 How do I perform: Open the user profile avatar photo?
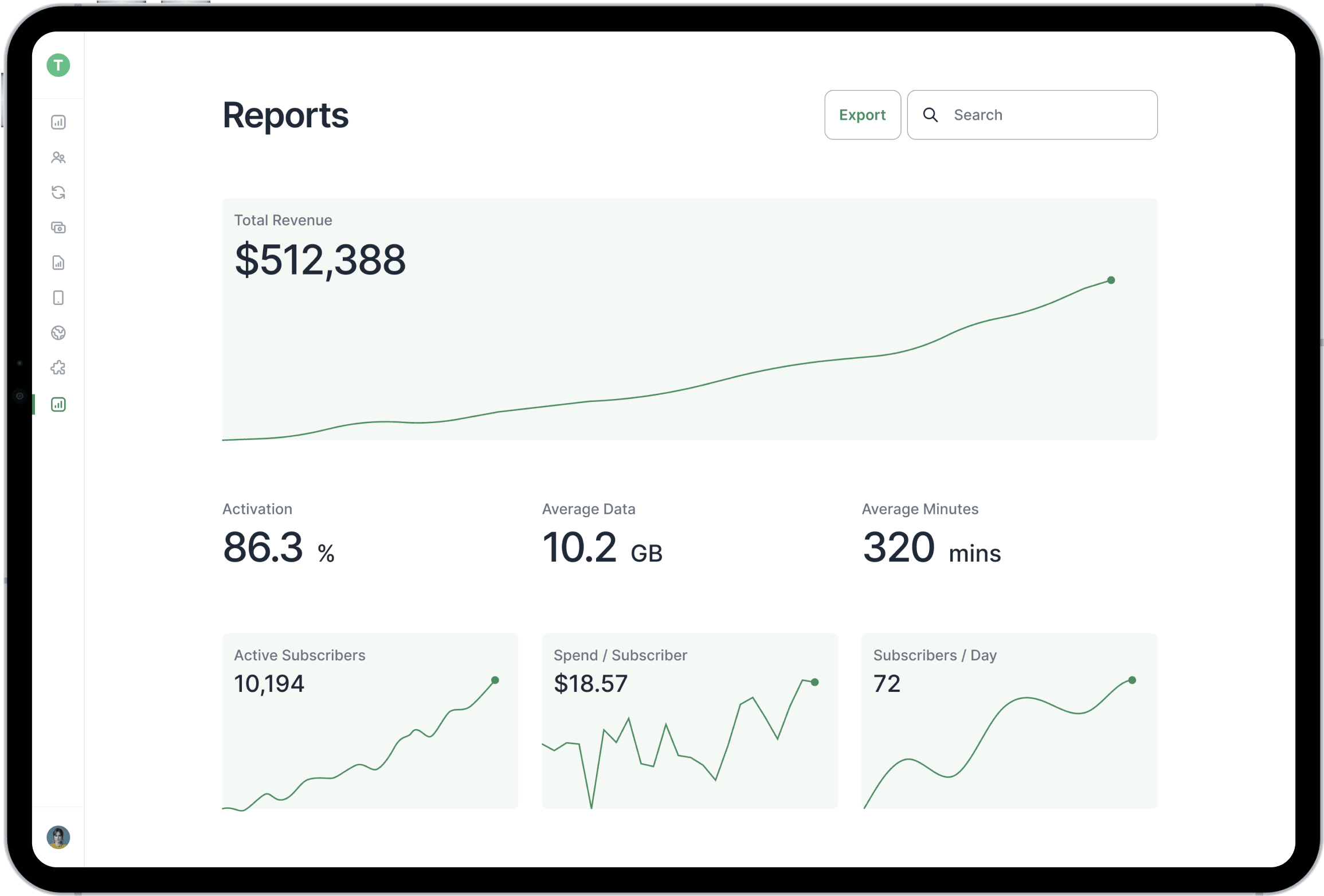pos(58,837)
